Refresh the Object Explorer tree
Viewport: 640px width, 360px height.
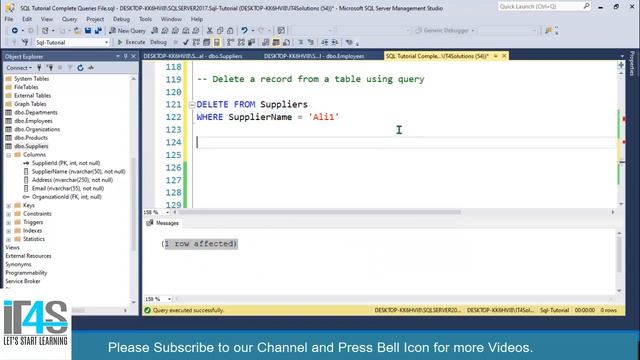point(80,68)
